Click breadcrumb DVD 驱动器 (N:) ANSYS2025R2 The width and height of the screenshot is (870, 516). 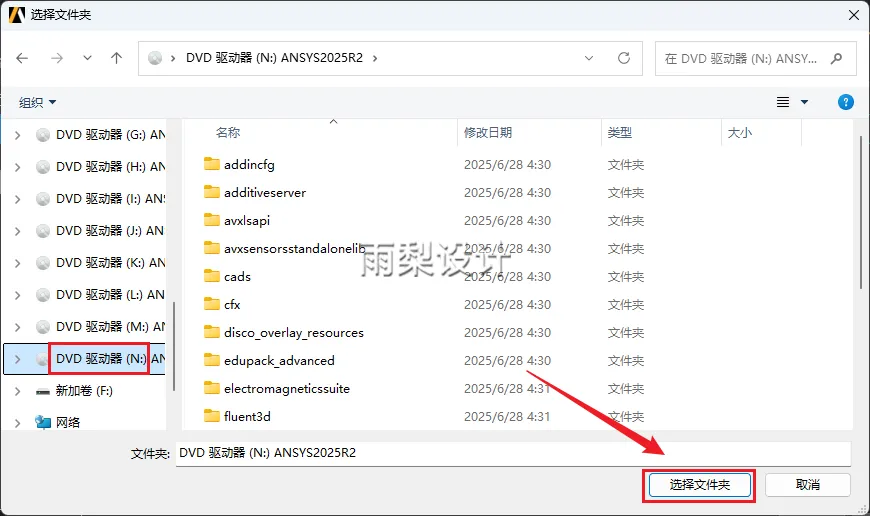click(x=274, y=58)
